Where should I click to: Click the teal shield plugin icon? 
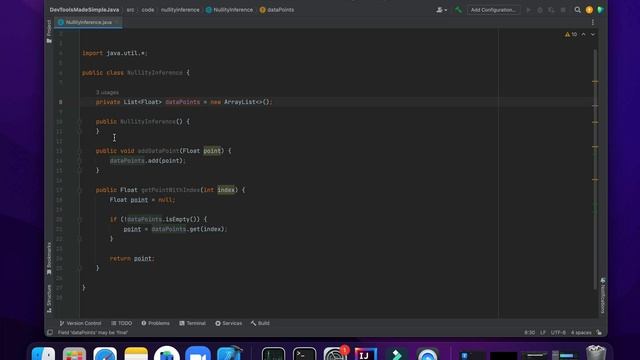coord(600,10)
